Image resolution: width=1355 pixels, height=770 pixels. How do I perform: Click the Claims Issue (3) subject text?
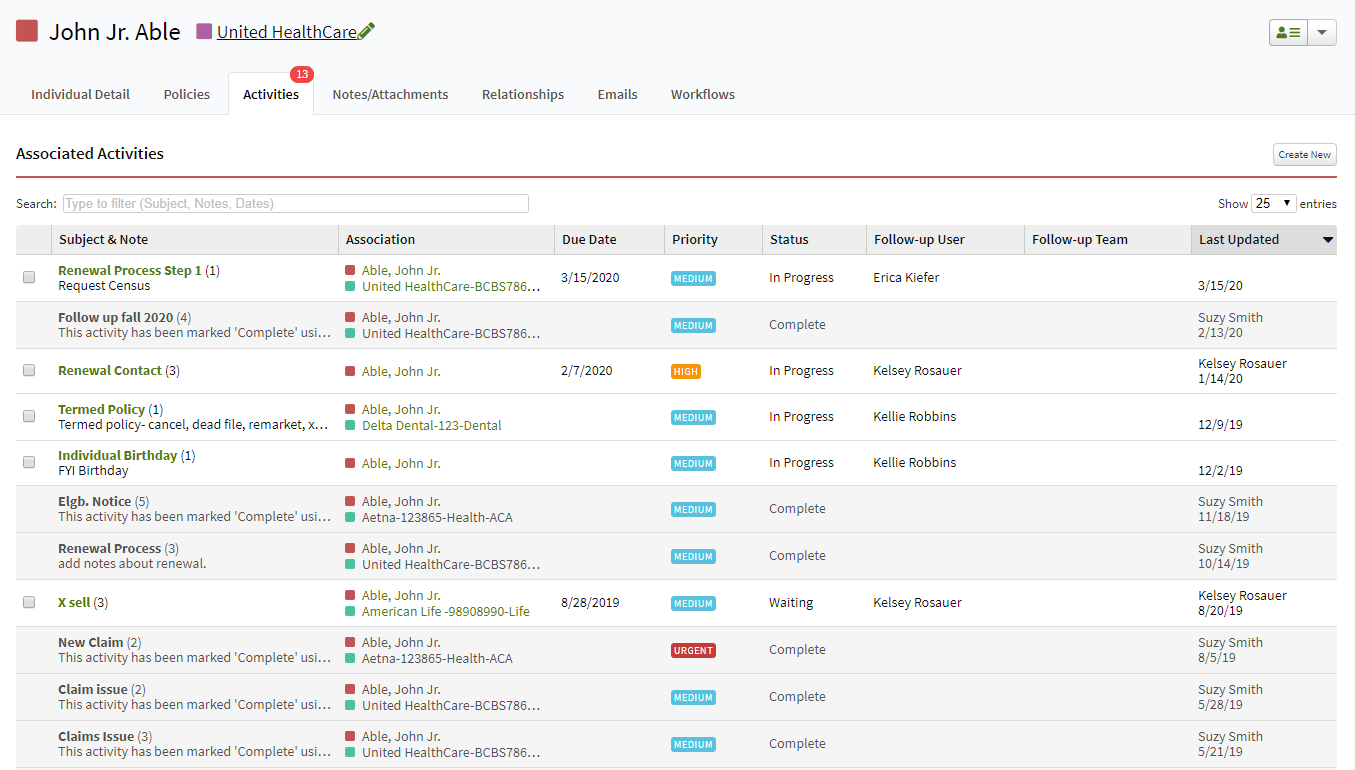coord(105,736)
